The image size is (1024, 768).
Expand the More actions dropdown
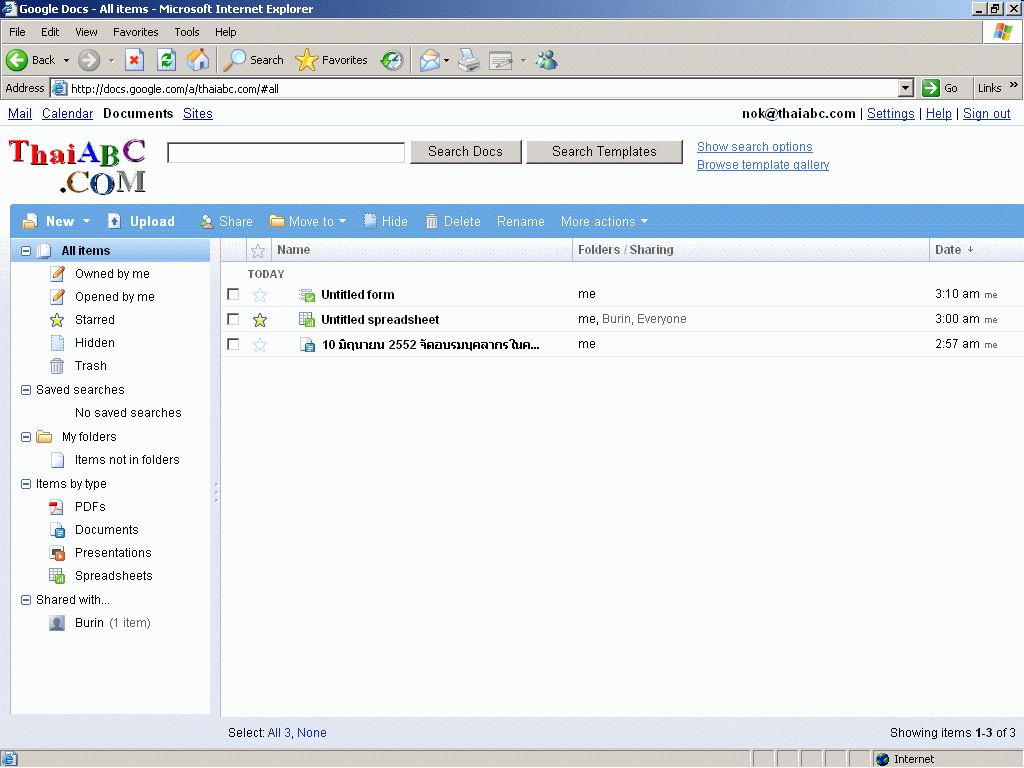coord(604,222)
